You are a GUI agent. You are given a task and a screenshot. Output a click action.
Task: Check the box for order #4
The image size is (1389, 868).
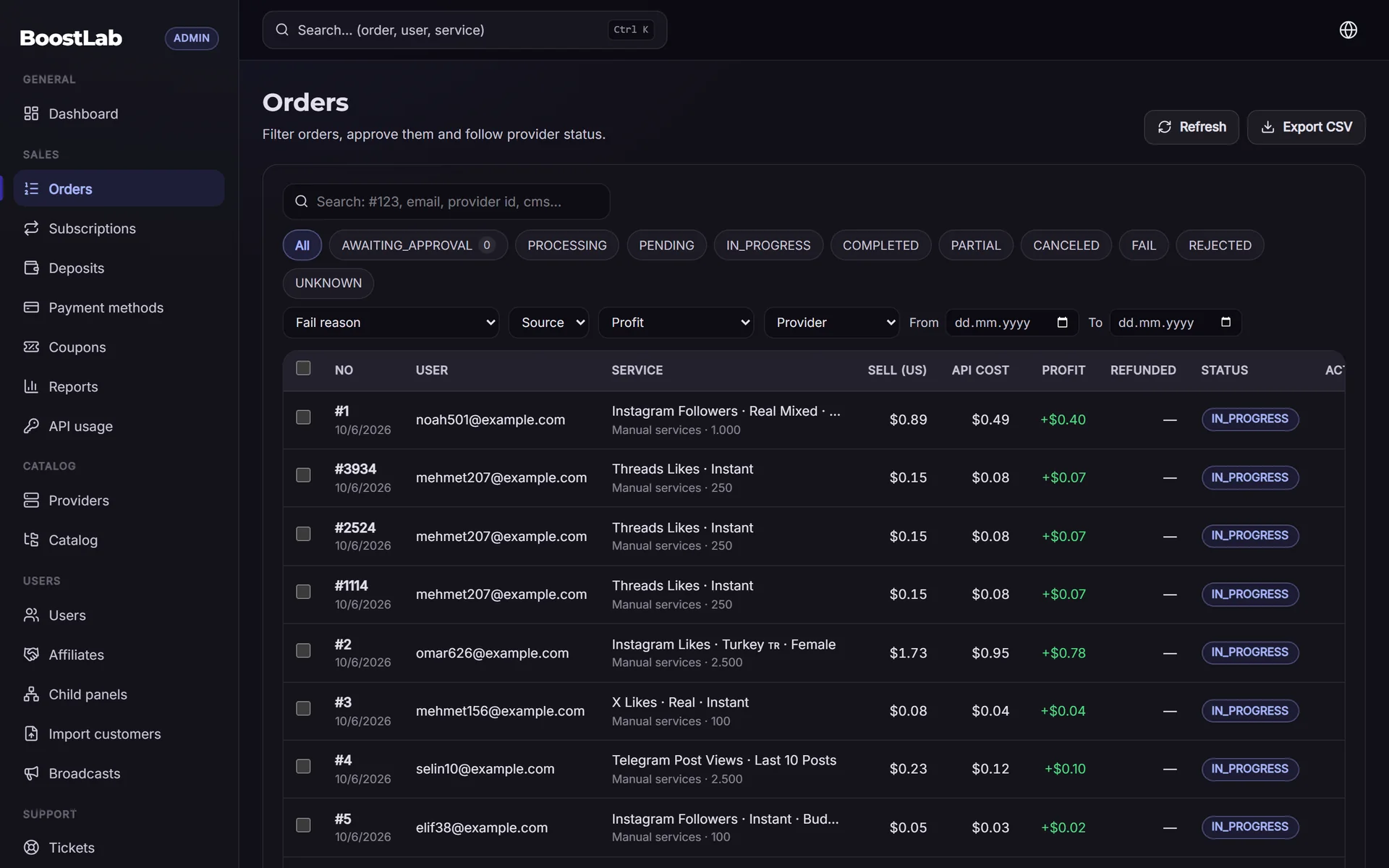pyautogui.click(x=303, y=766)
